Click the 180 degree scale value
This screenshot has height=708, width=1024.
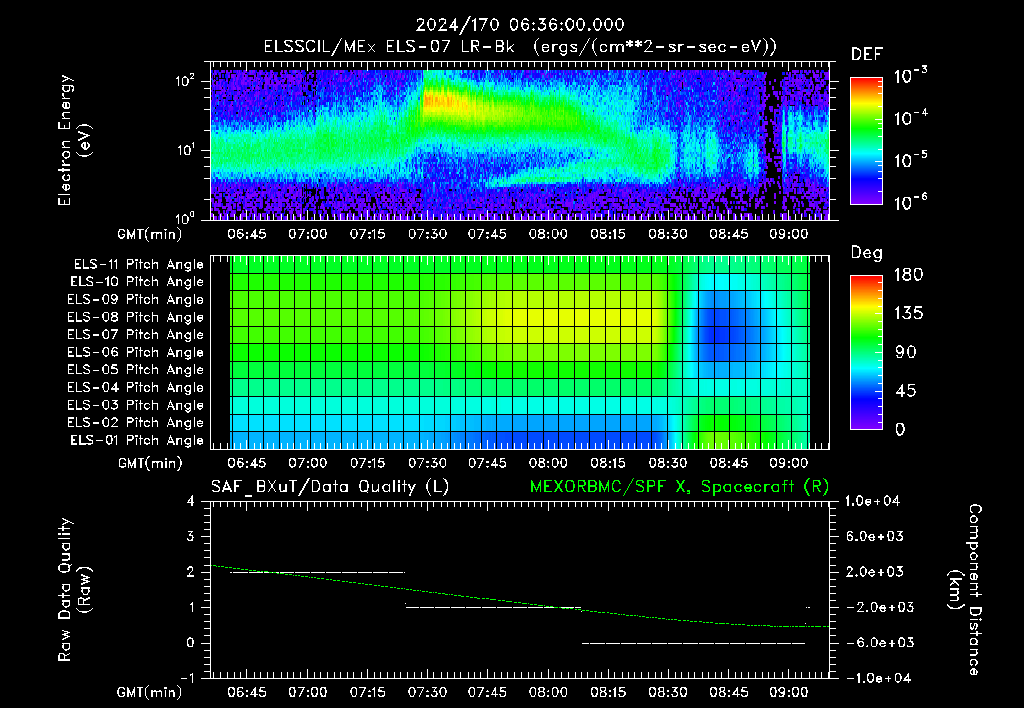pyautogui.click(x=909, y=275)
